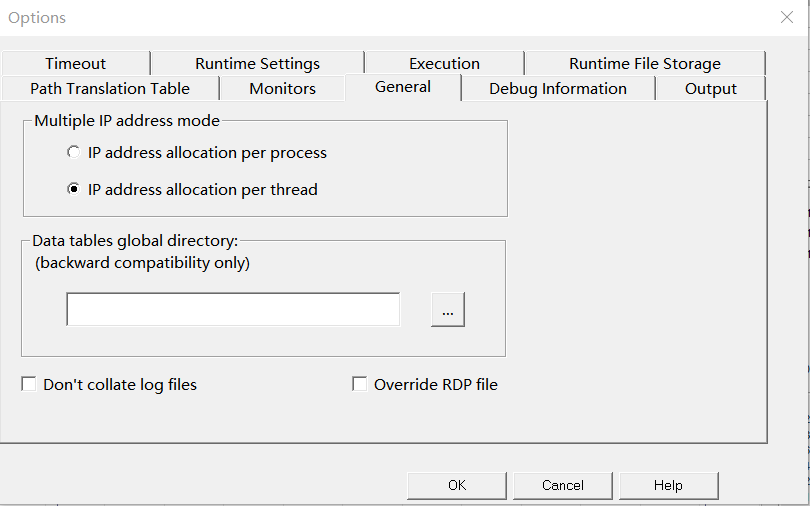The height and width of the screenshot is (506, 810).
Task: Select the Path Translation Table tab
Action: pyautogui.click(x=110, y=88)
